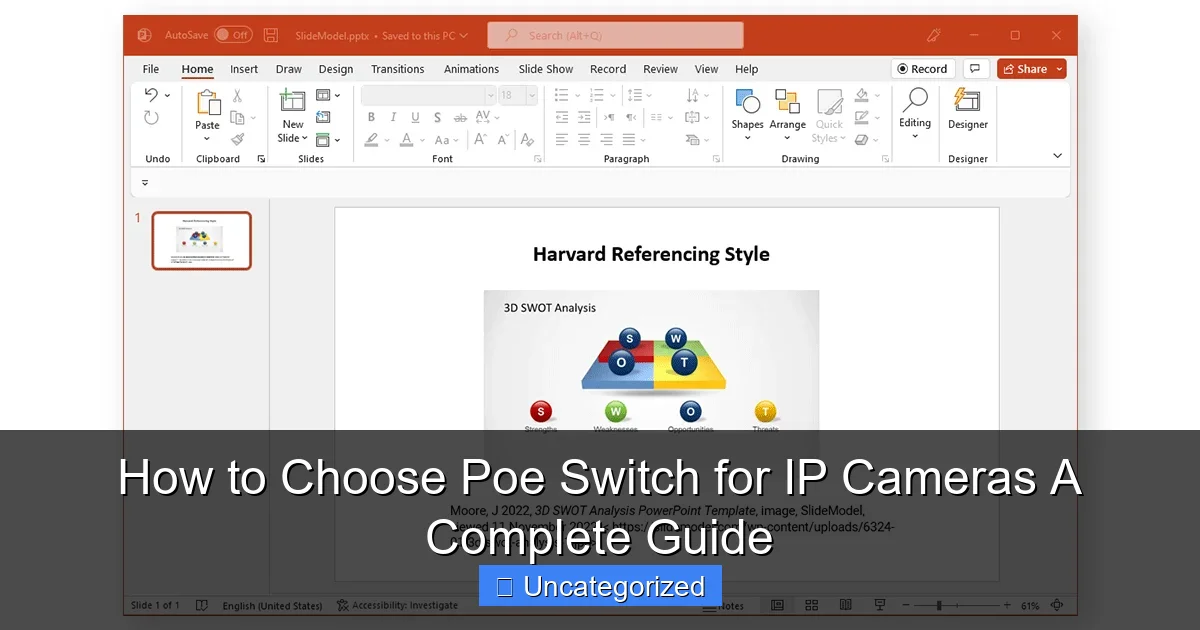The image size is (1200, 630).
Task: Select the Editing magnifier icon
Action: [x=915, y=110]
